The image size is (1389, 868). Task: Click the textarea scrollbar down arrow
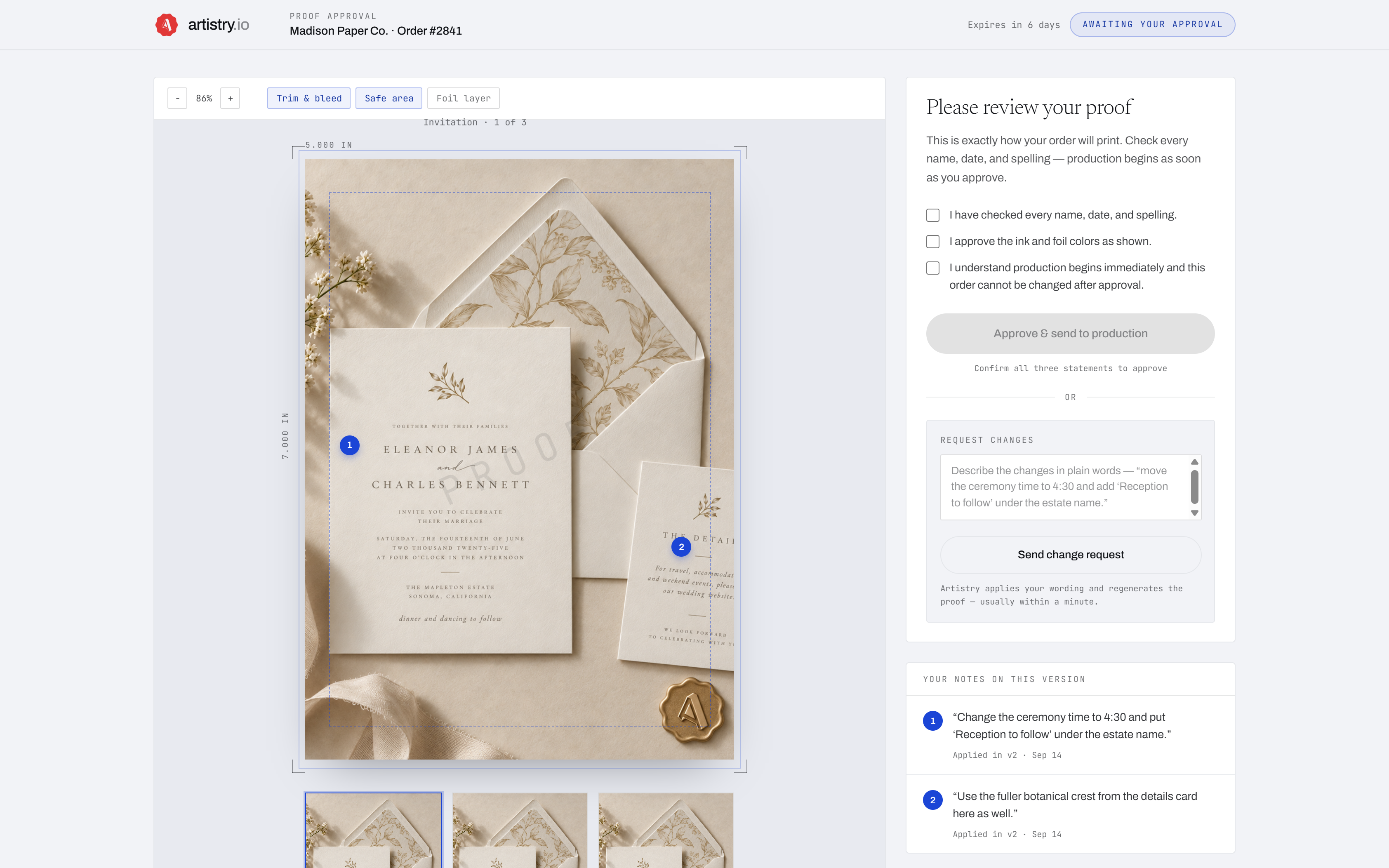click(x=1194, y=513)
